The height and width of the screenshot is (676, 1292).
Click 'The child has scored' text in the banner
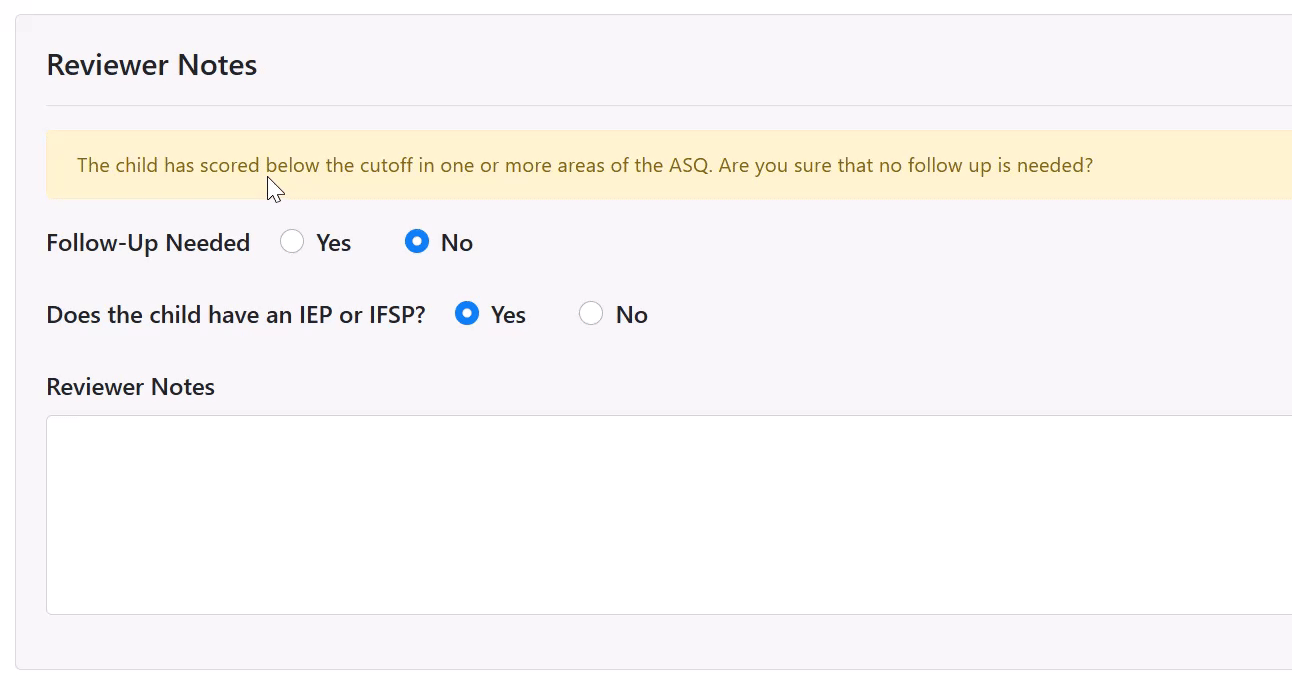coord(168,165)
